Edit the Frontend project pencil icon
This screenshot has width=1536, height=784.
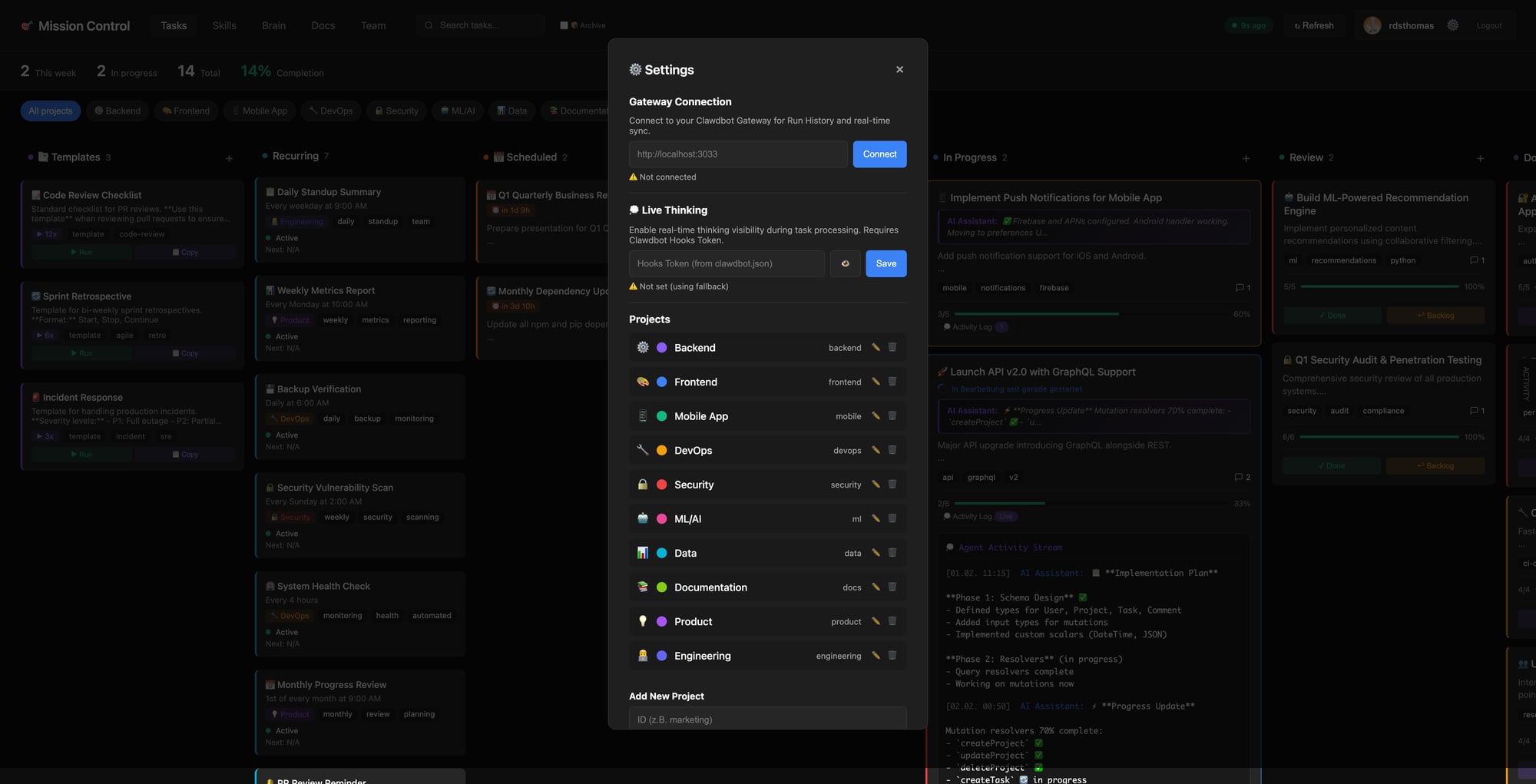coord(876,382)
